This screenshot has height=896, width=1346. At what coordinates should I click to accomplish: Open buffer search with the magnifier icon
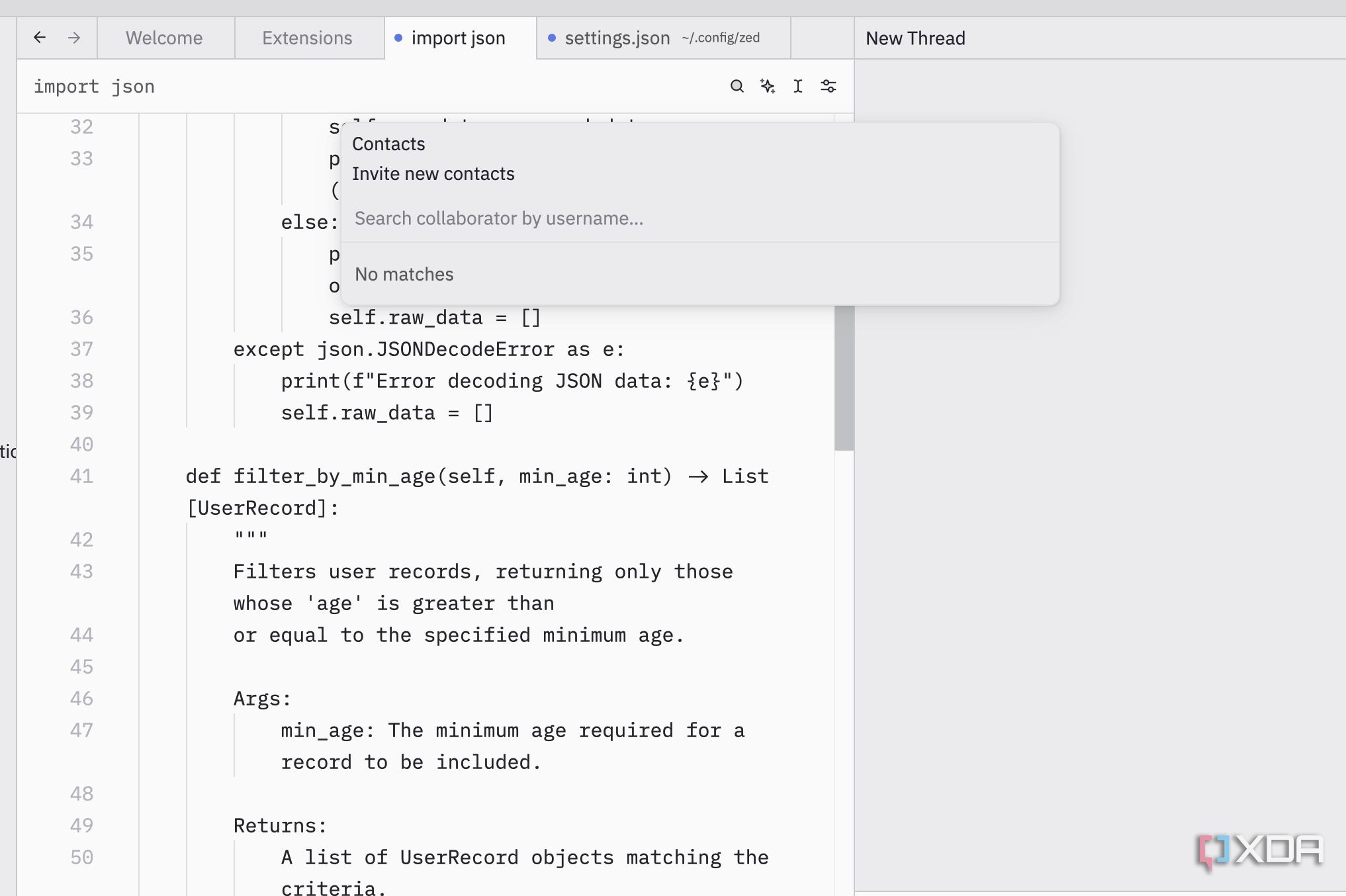[737, 86]
